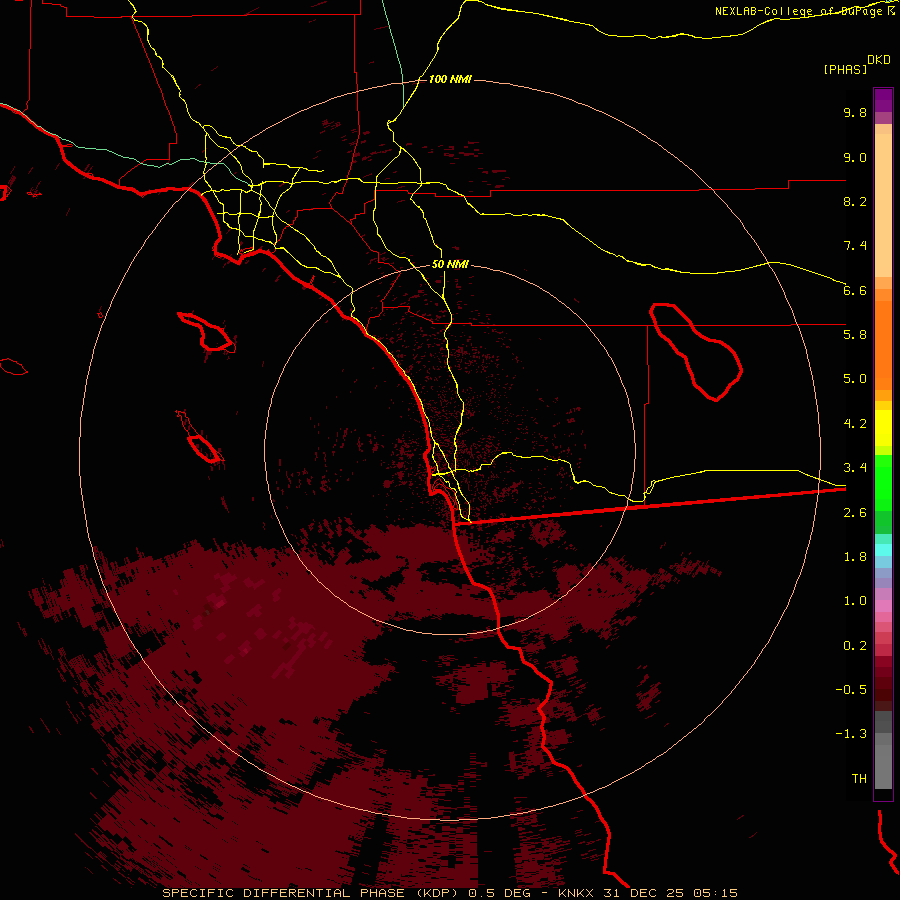The image size is (900, 900).
Task: Pick the yellow band on the color bar
Action: [x=883, y=428]
